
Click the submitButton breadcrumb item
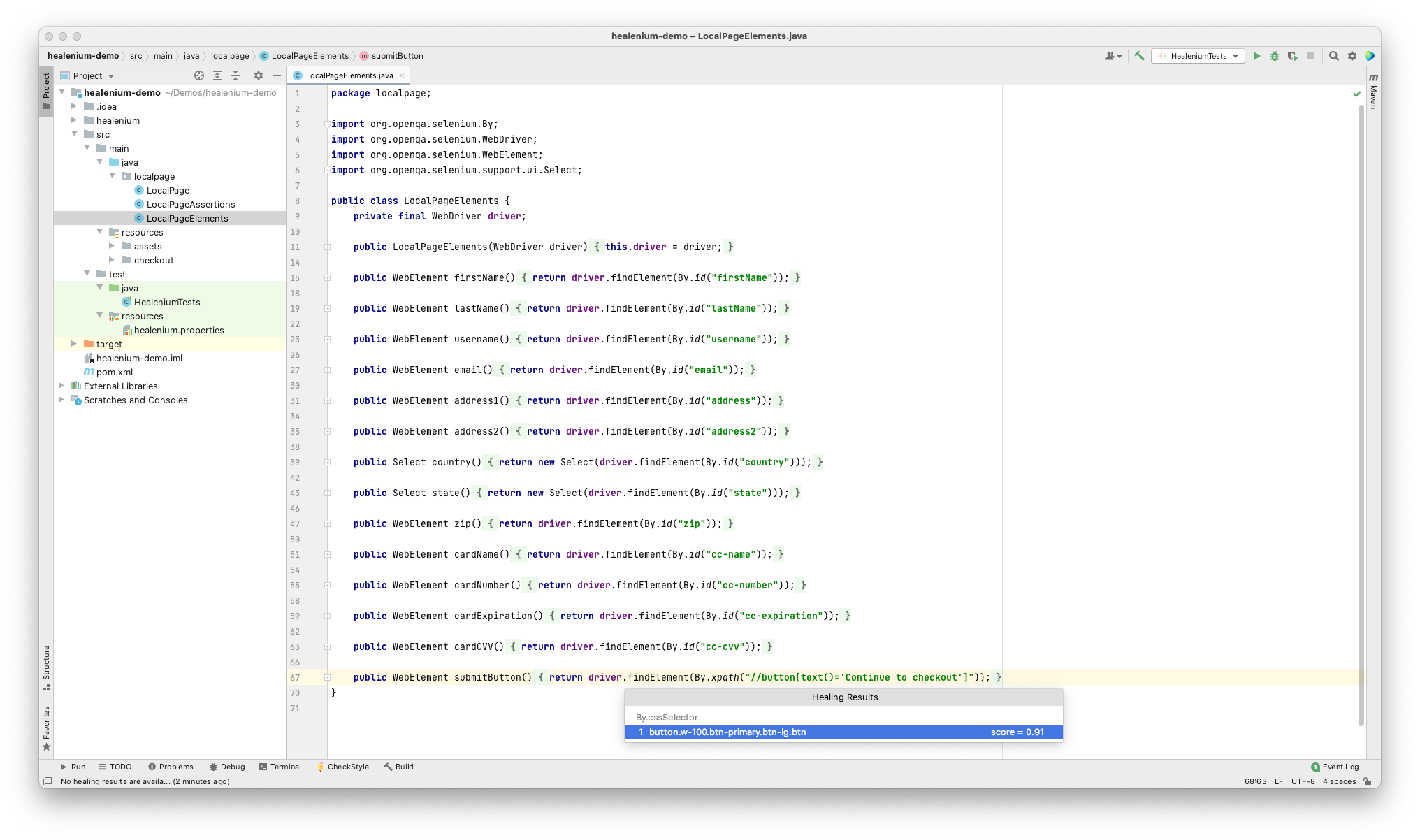pos(396,56)
